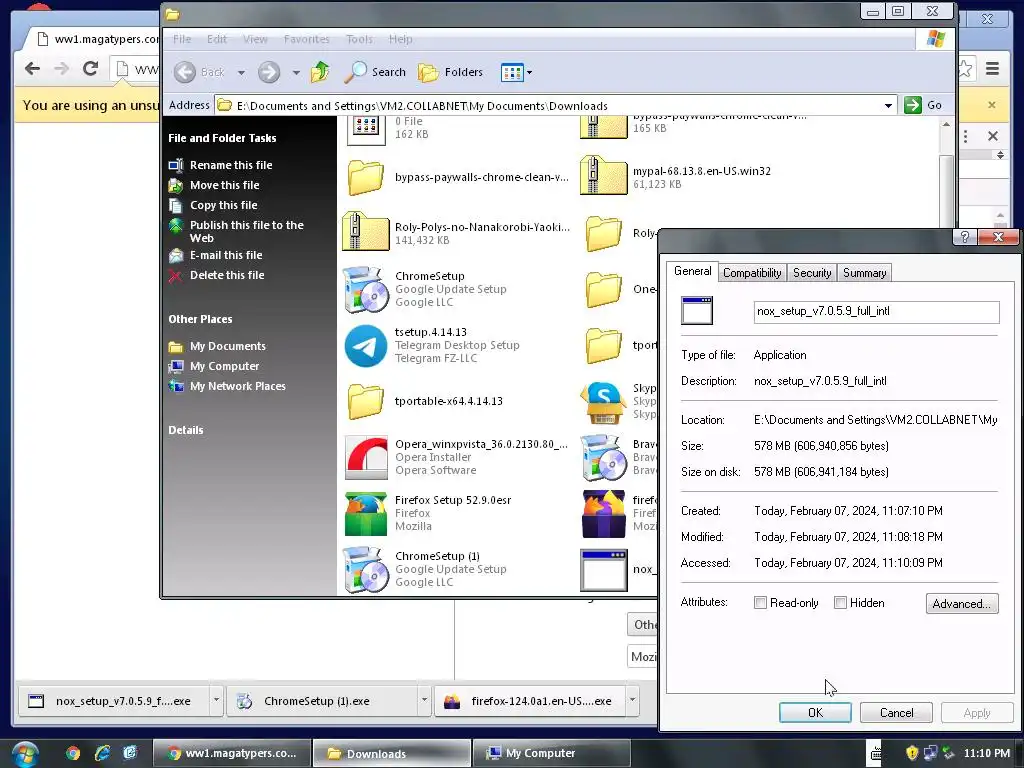Open Chrome from the quick launch bar
Viewport: 1024px width, 768px height.
tap(73, 753)
